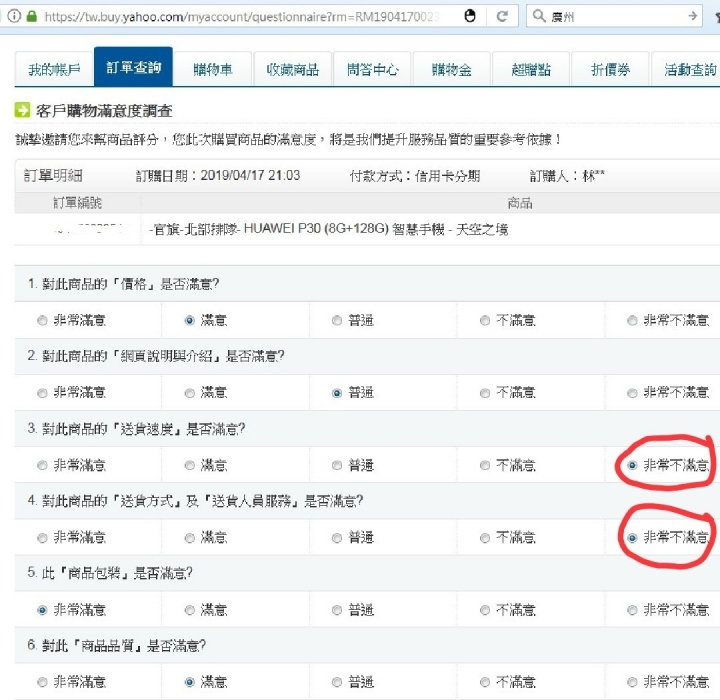720x700 pixels.
Task: Click the green padlock security icon
Action: pyautogui.click(x=31, y=17)
